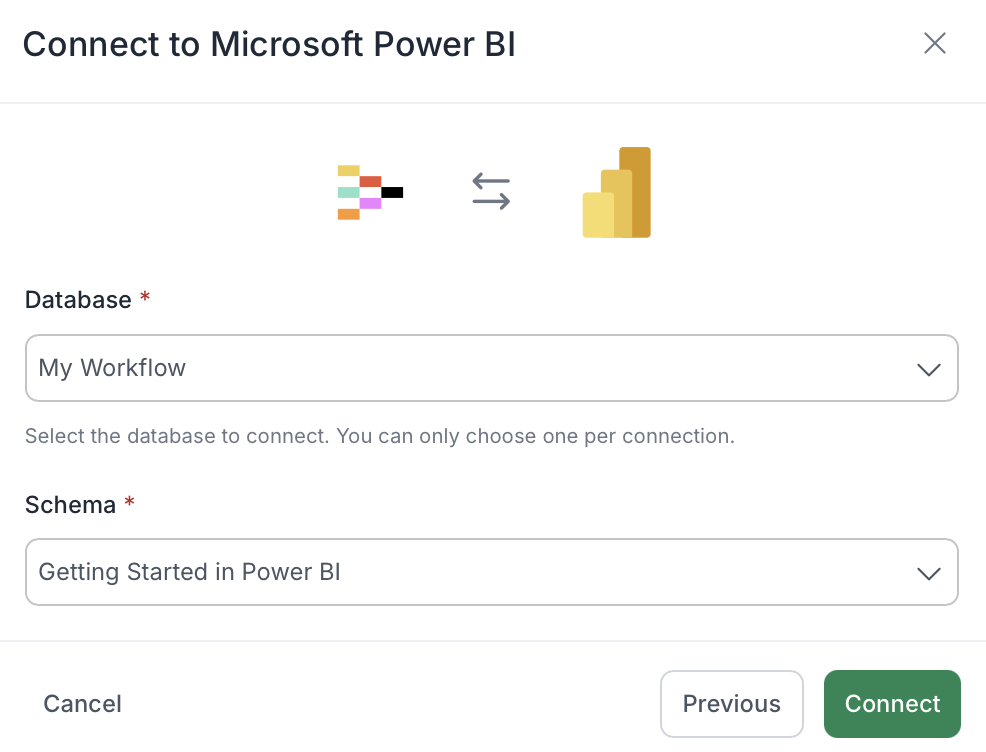The width and height of the screenshot is (986, 752).
Task: Click the dialog title Connect to Microsoft Power BI
Action: [x=269, y=45]
